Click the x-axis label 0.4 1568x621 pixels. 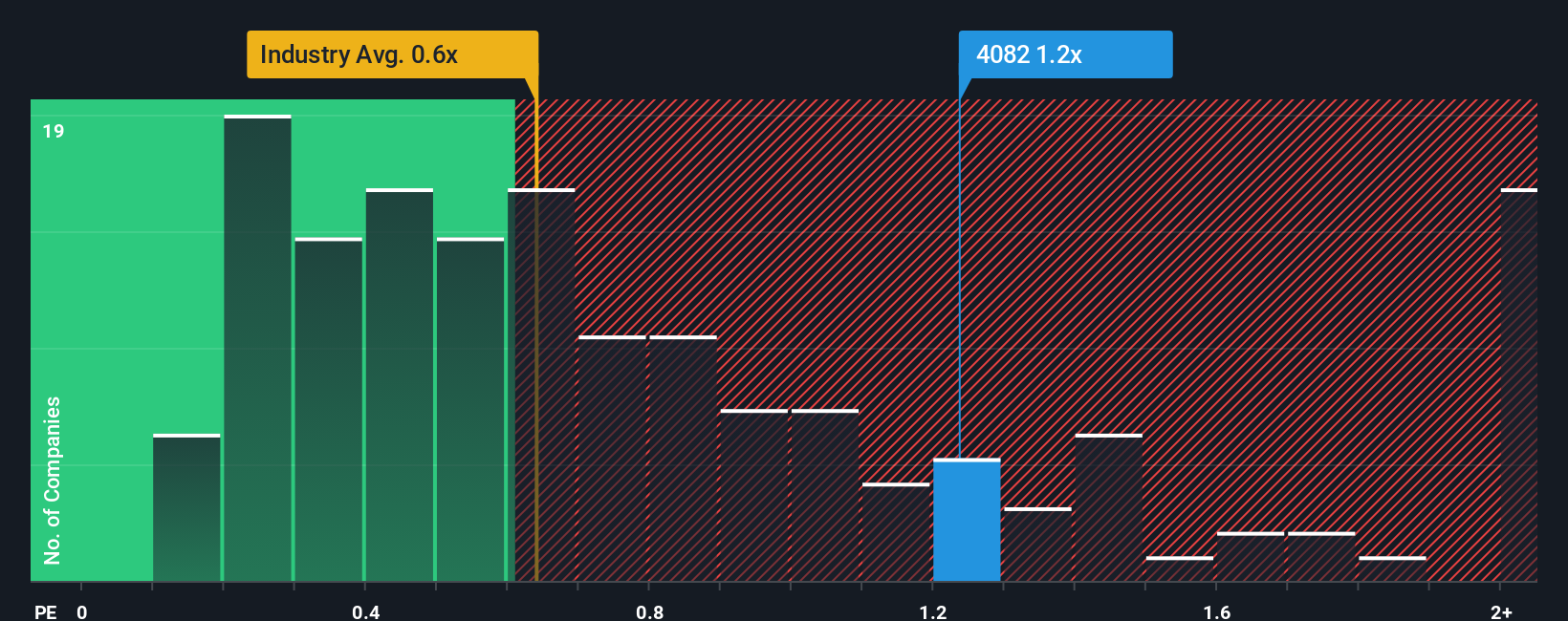click(365, 611)
